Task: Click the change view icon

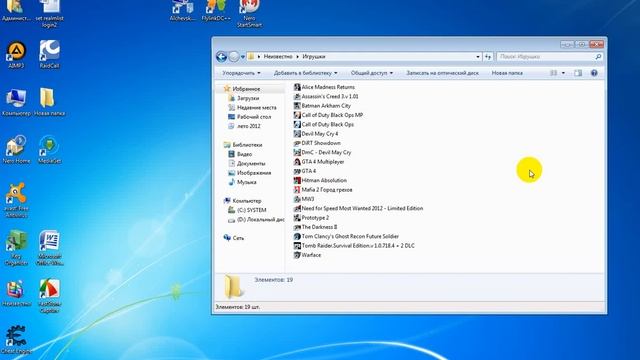Action: point(553,73)
